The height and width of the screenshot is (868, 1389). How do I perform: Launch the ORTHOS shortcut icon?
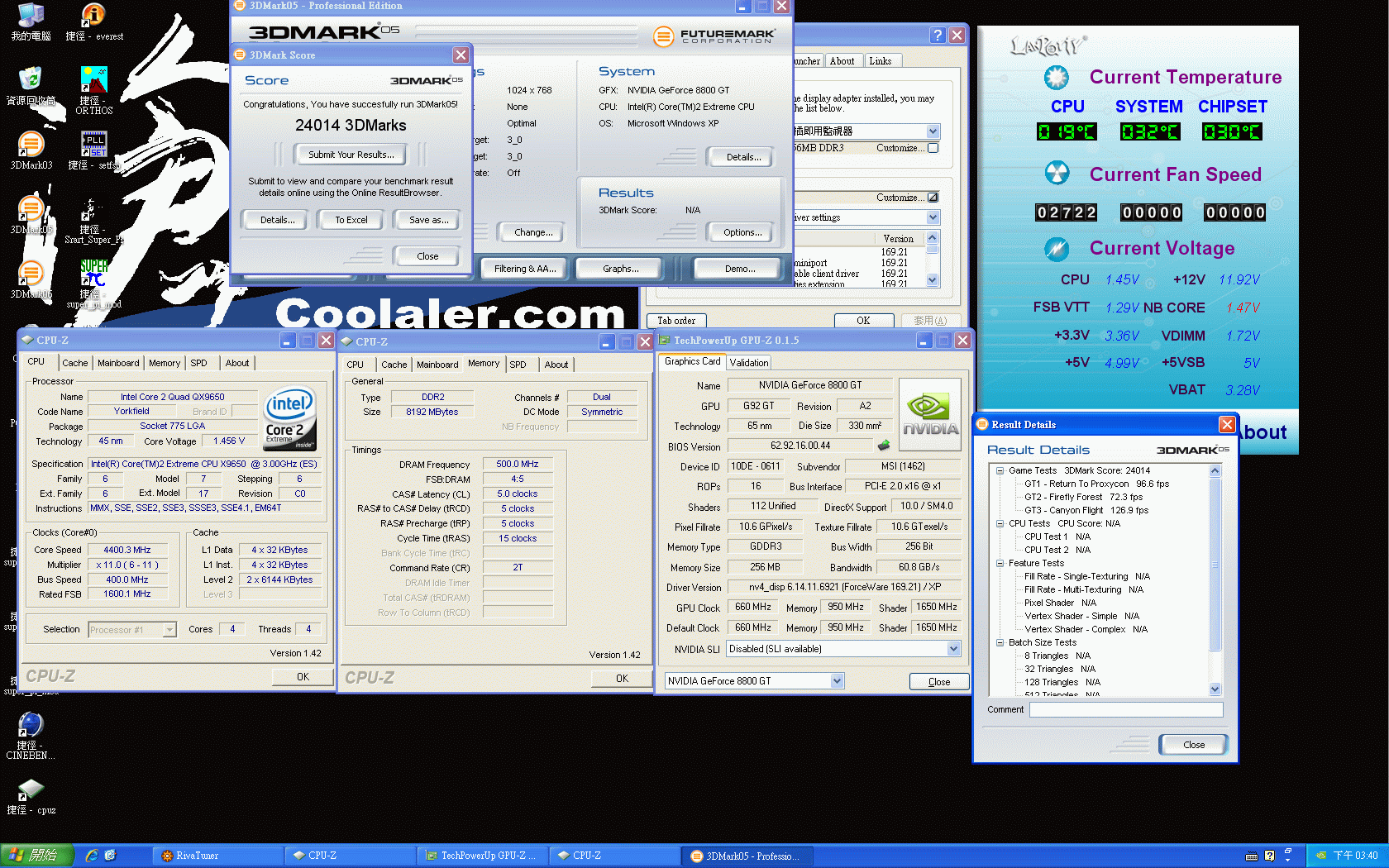93,90
